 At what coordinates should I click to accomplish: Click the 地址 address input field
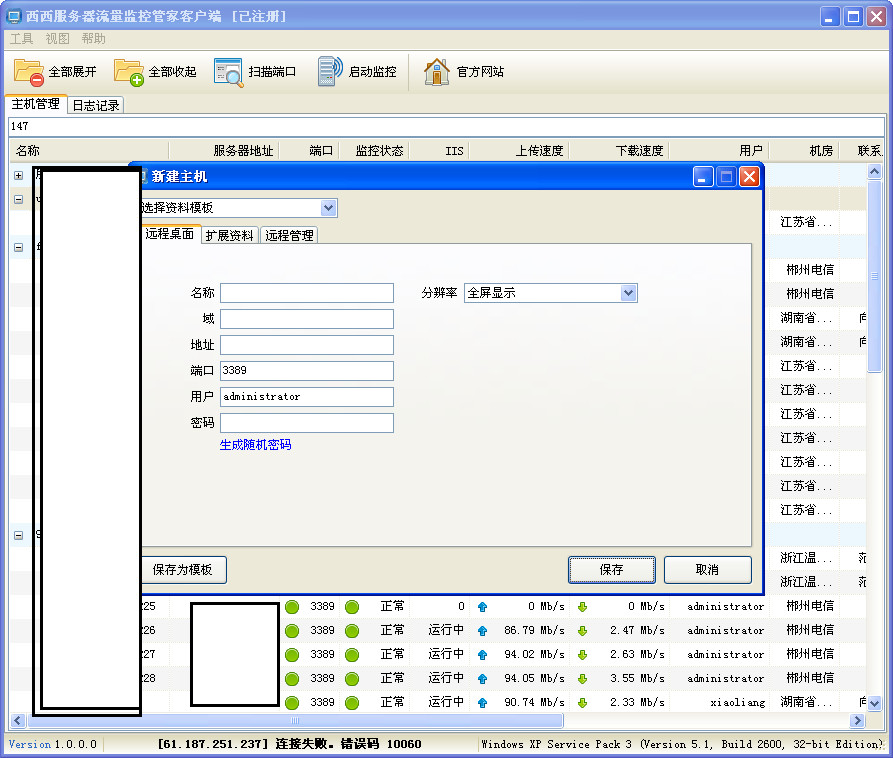pyautogui.click(x=306, y=345)
